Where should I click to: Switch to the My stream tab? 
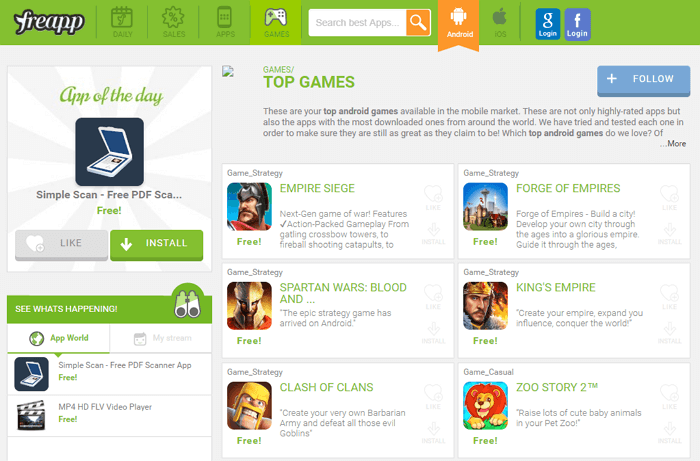(x=161, y=338)
